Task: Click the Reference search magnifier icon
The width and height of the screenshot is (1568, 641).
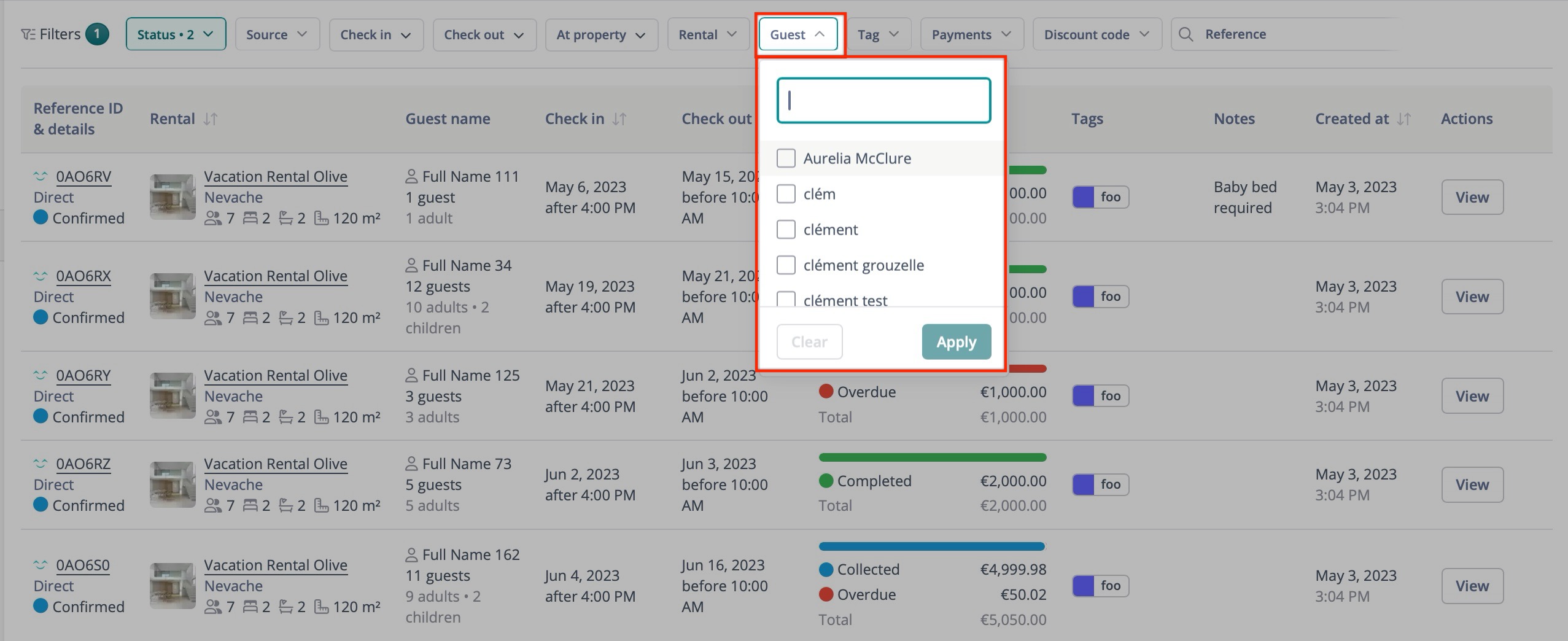Action: click(1186, 34)
